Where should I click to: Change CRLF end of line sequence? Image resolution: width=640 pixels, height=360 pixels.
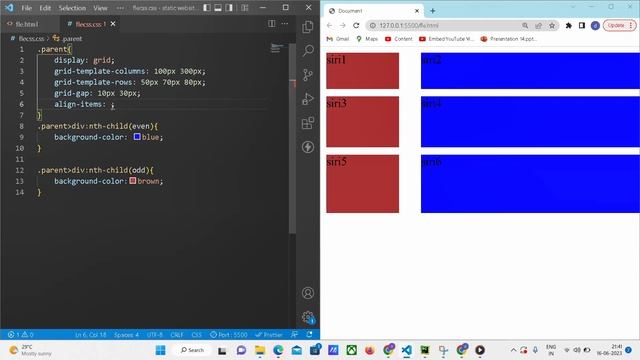(x=177, y=335)
